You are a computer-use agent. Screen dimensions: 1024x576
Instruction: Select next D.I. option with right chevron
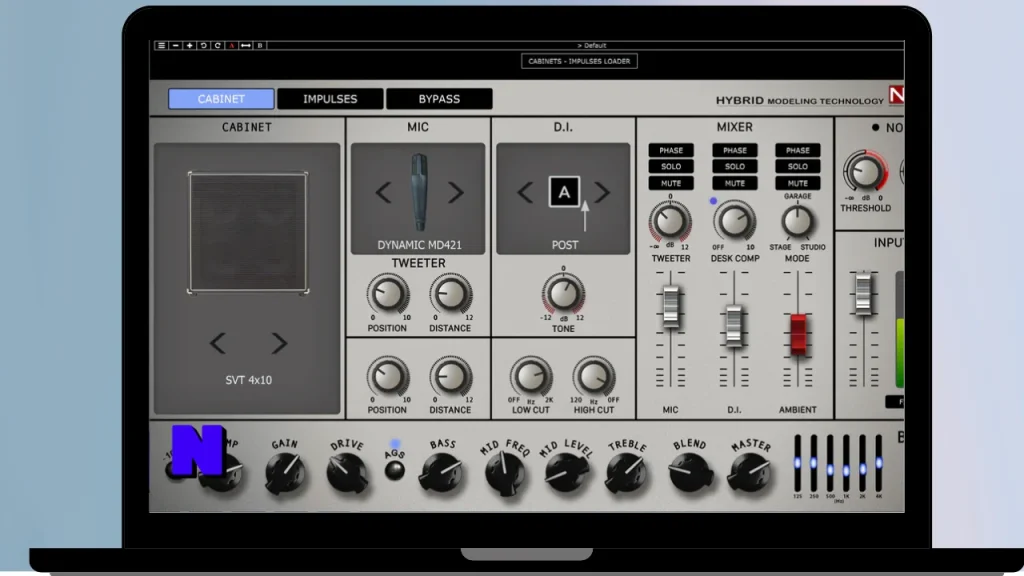(602, 193)
